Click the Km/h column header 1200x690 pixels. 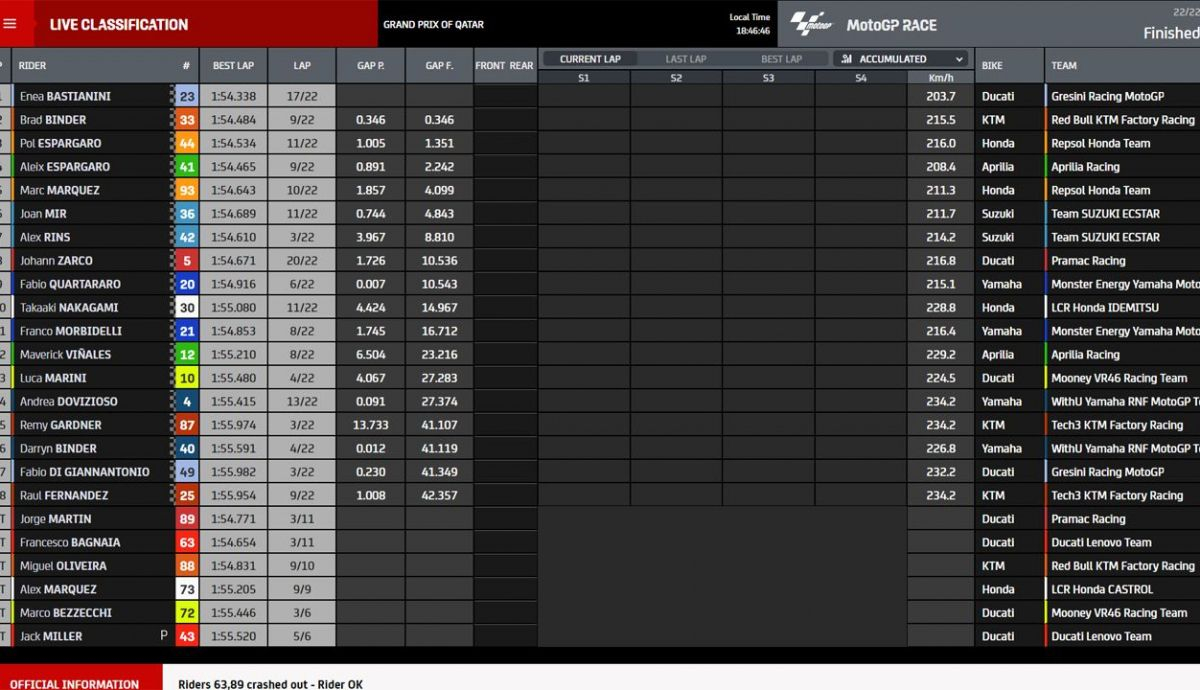941,77
